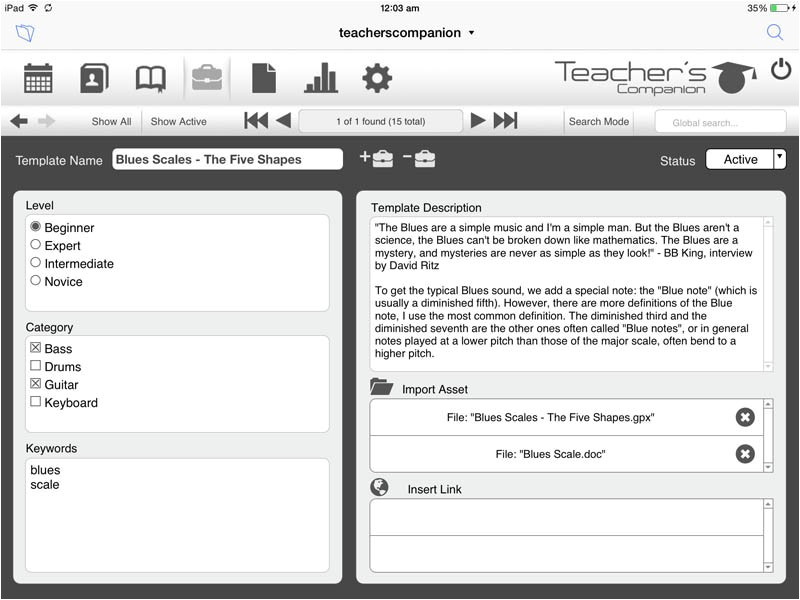Viewport: 800px width, 600px height.
Task: Tap the magnifier search icon at top right
Action: click(x=775, y=32)
